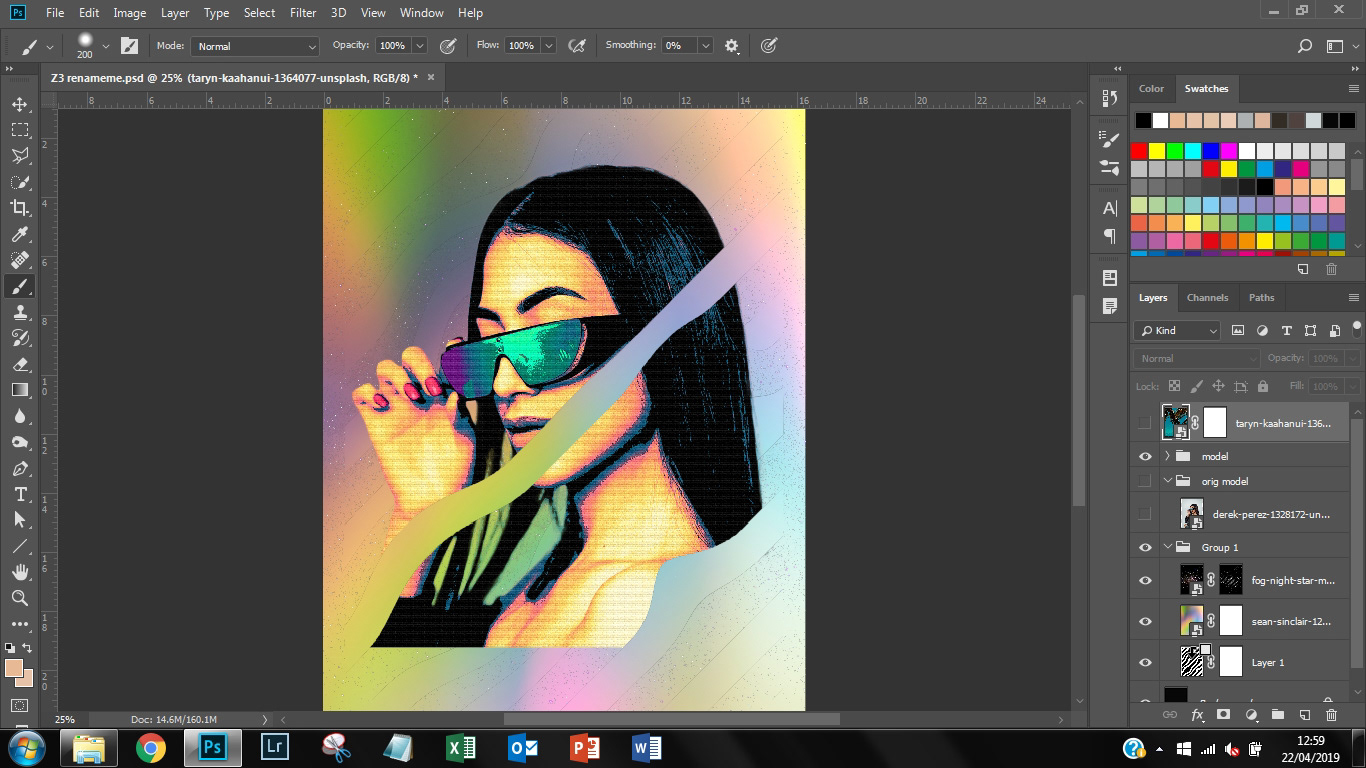The height and width of the screenshot is (768, 1366).
Task: Switch to the Channels tab
Action: point(1207,297)
